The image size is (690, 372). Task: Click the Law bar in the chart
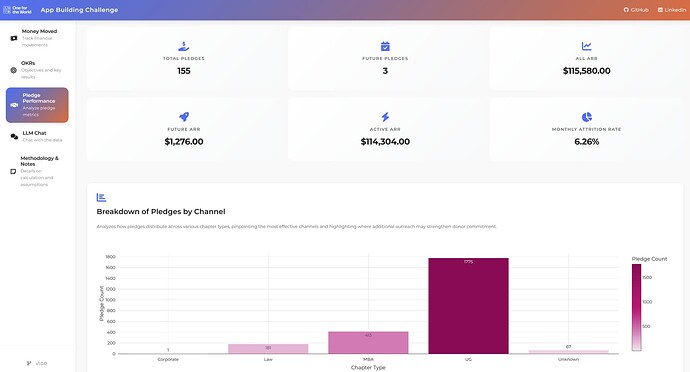(x=268, y=349)
